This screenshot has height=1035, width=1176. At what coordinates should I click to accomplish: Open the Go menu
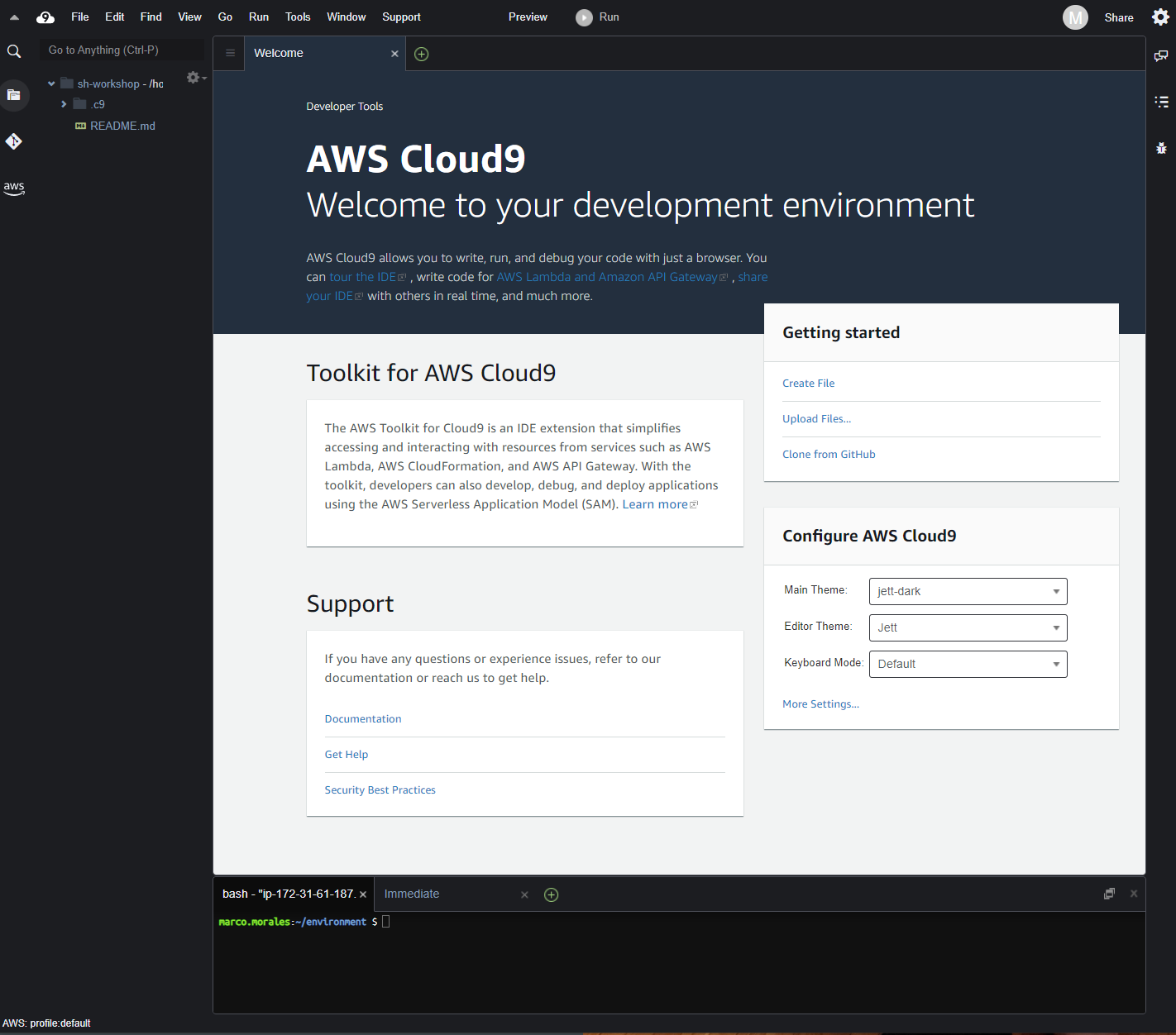click(x=225, y=17)
